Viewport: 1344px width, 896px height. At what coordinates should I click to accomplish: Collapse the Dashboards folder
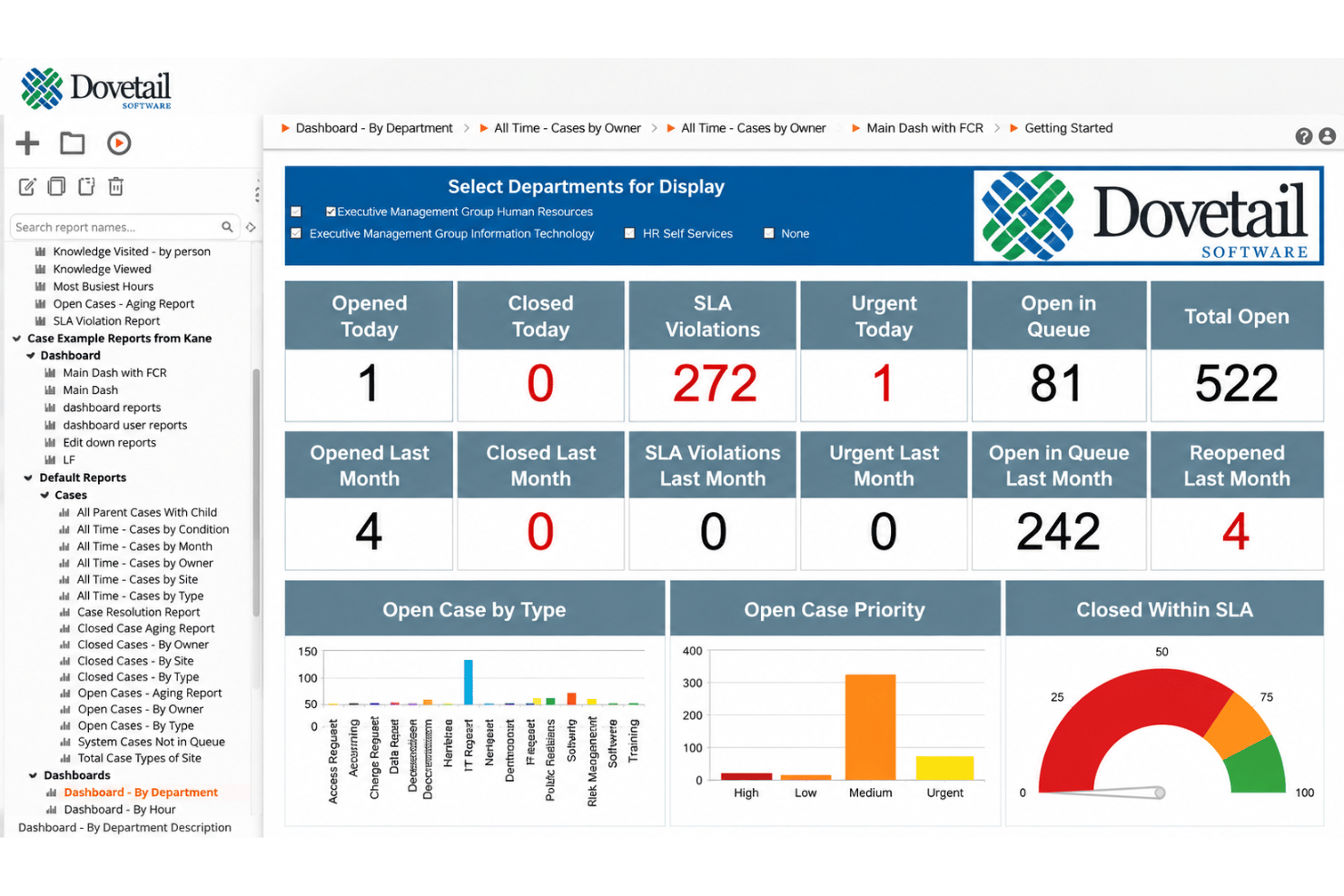tap(33, 775)
